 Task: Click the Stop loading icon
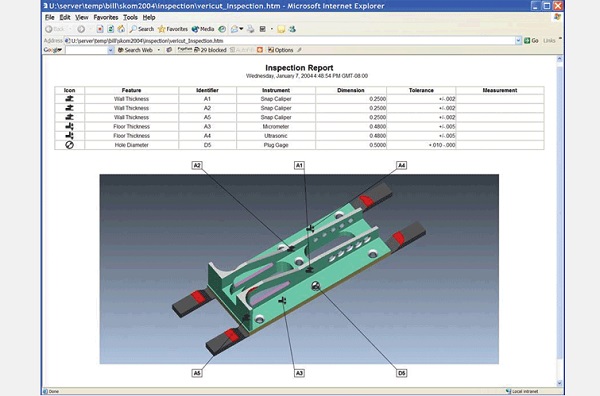pos(100,29)
